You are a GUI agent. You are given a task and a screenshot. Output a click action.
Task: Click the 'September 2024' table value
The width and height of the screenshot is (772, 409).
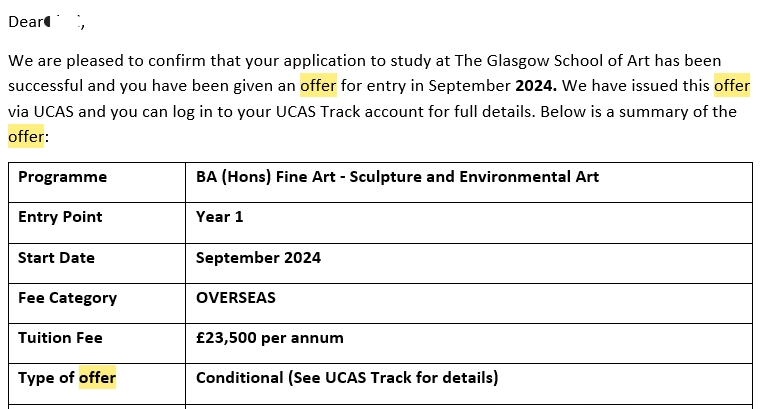tap(258, 258)
